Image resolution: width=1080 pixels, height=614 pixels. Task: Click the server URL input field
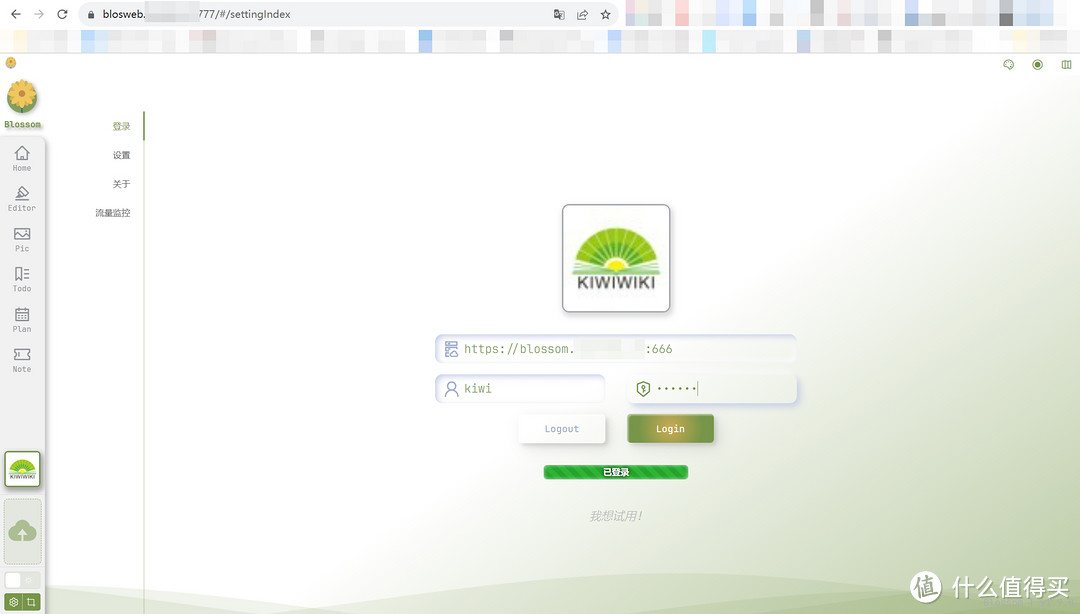point(616,349)
